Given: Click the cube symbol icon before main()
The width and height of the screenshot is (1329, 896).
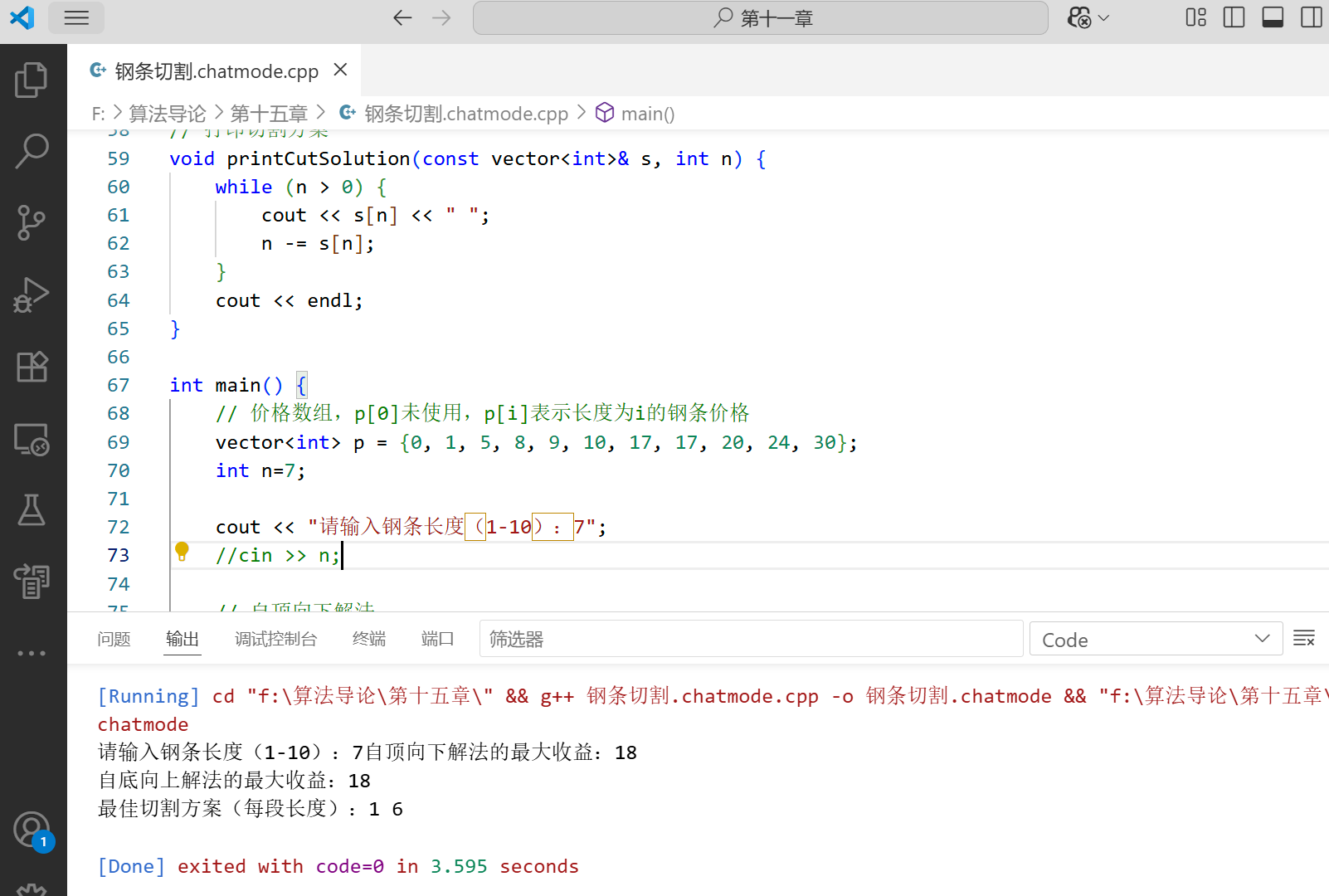Looking at the screenshot, I should tap(605, 112).
